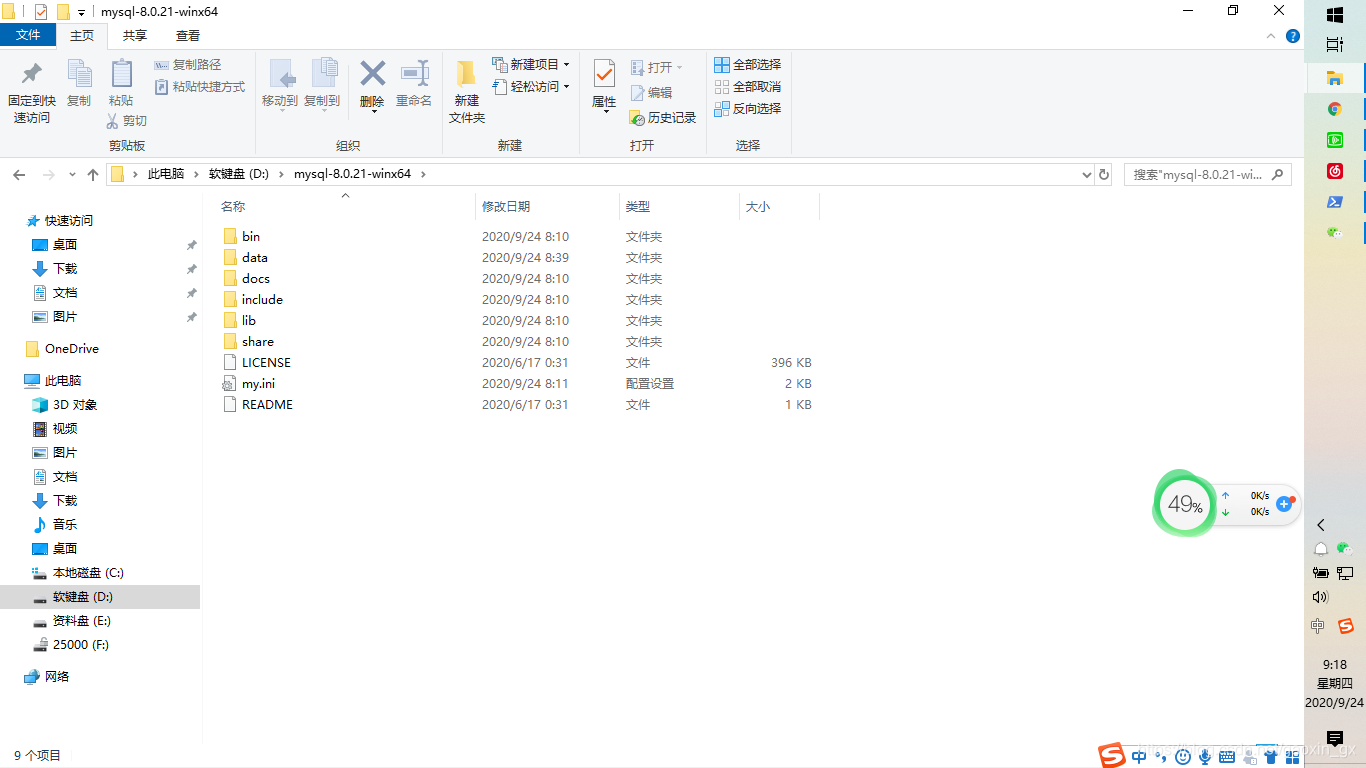Open Chrome from the taskbar
This screenshot has height=768, width=1366.
pos(1334,109)
